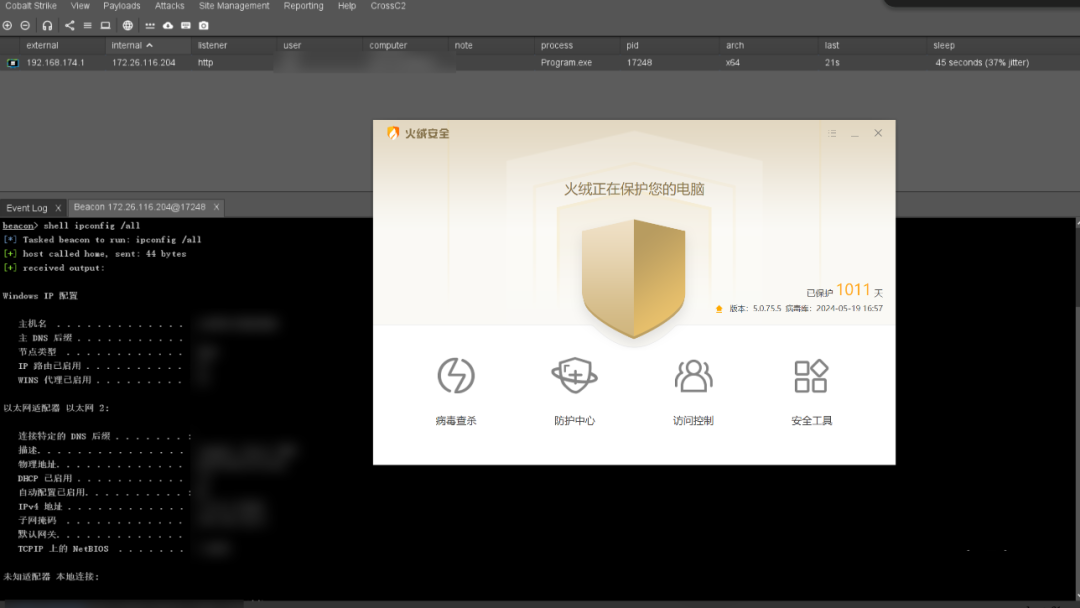Viewport: 1080px width, 608px height.
Task: Switch to Beacon 172.26.116.204@17248 tab
Action: [x=139, y=207]
